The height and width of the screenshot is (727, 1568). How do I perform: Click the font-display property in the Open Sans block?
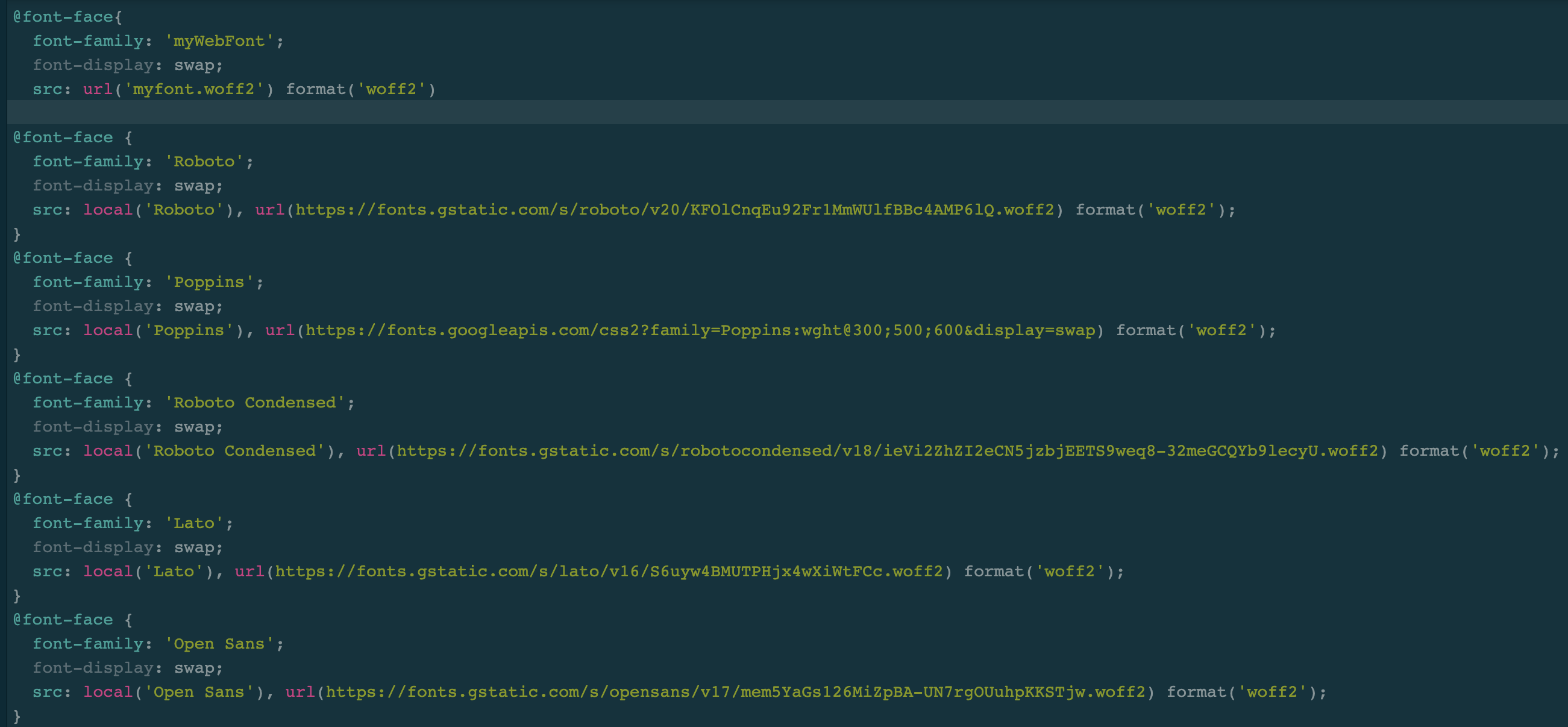point(93,668)
